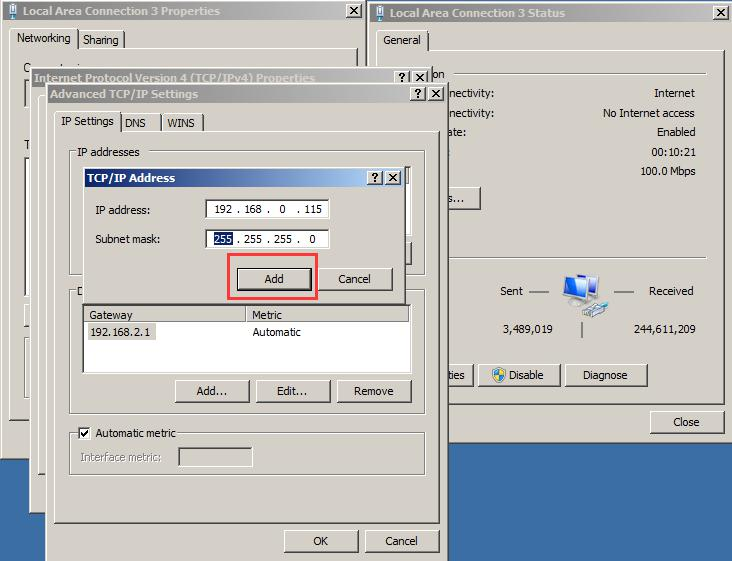Toggle the Automatic metric checkbox
The height and width of the screenshot is (561, 732).
(85, 433)
